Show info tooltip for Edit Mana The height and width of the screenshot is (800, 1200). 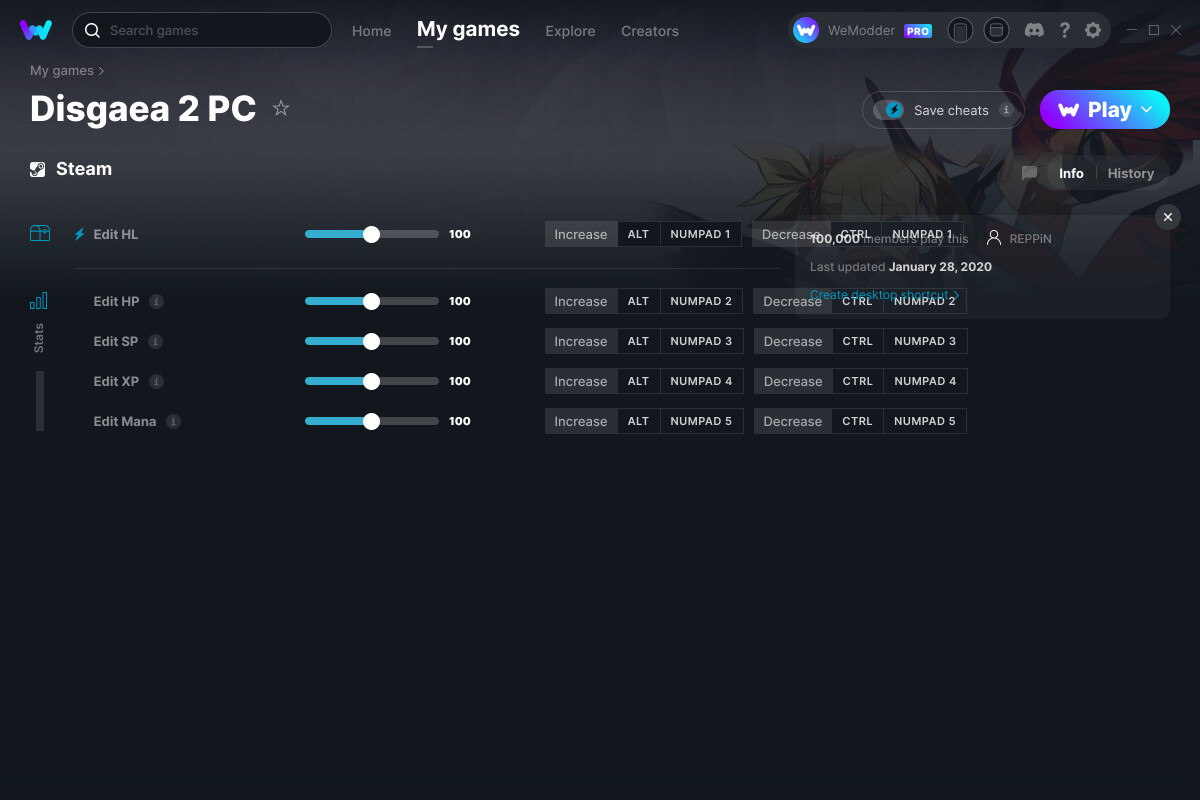click(x=173, y=421)
